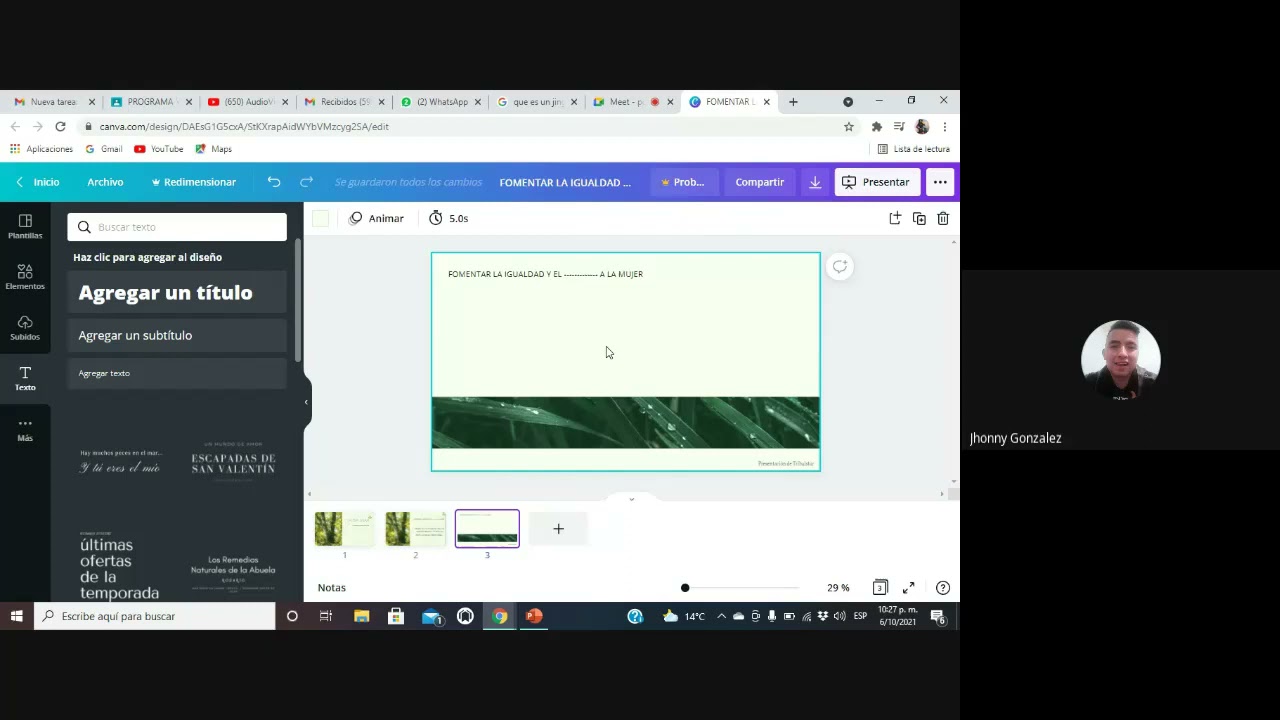
Task: Open Lista de lectura reading list
Action: coord(913,149)
